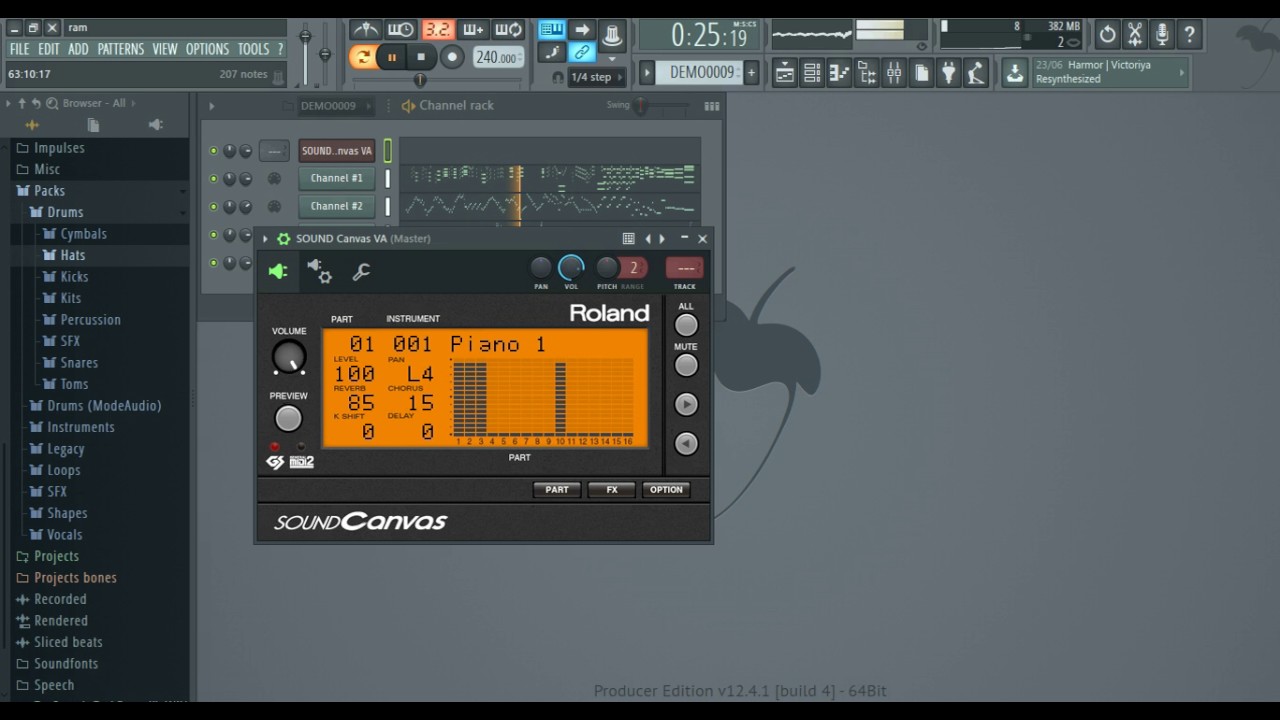This screenshot has width=1280, height=720.
Task: Toggle the link multi-controller icon
Action: [583, 54]
